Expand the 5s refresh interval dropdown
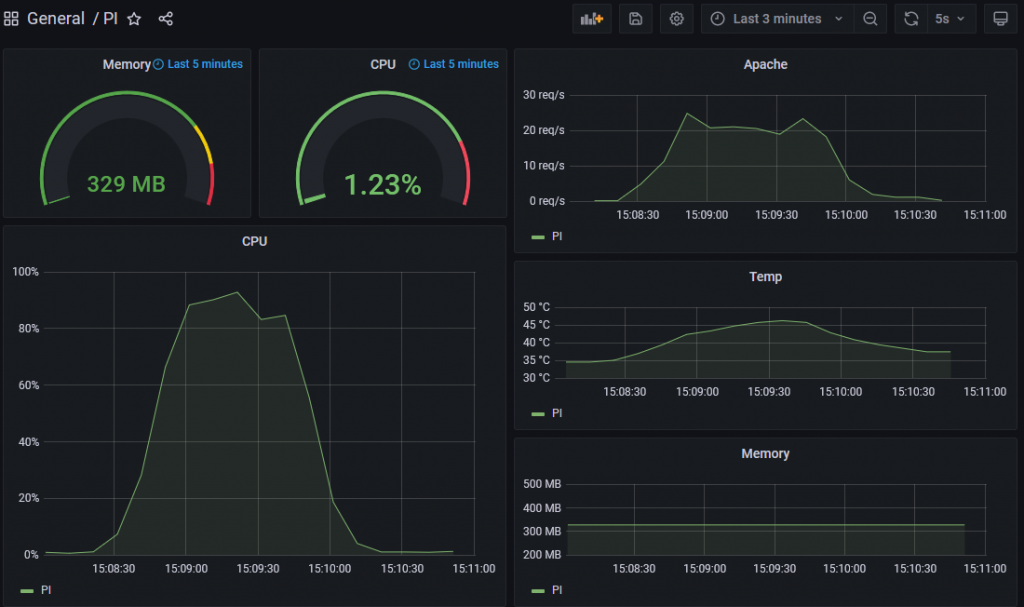The image size is (1024, 607). (x=950, y=19)
